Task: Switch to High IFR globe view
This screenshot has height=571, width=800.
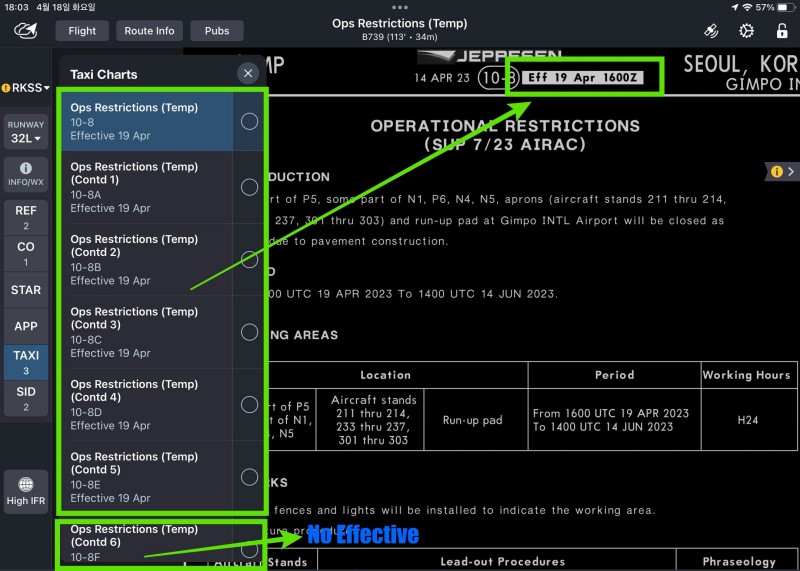Action: 25,490
